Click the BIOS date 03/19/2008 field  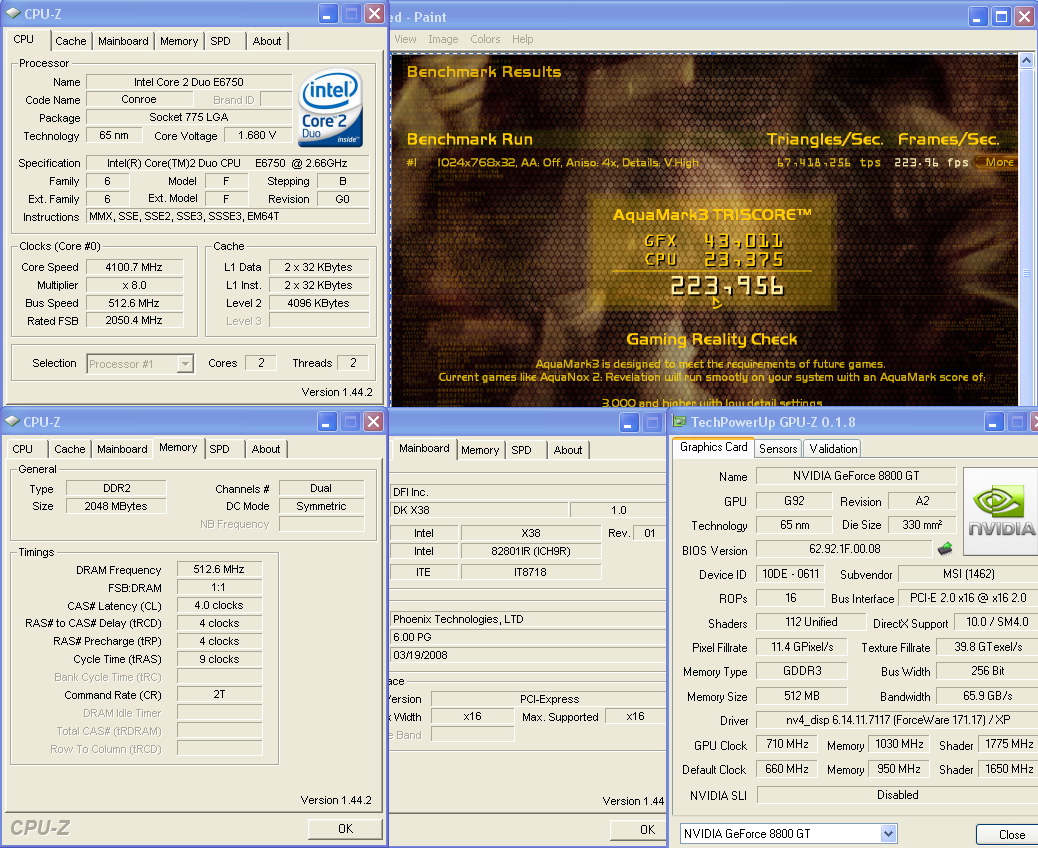tap(528, 655)
